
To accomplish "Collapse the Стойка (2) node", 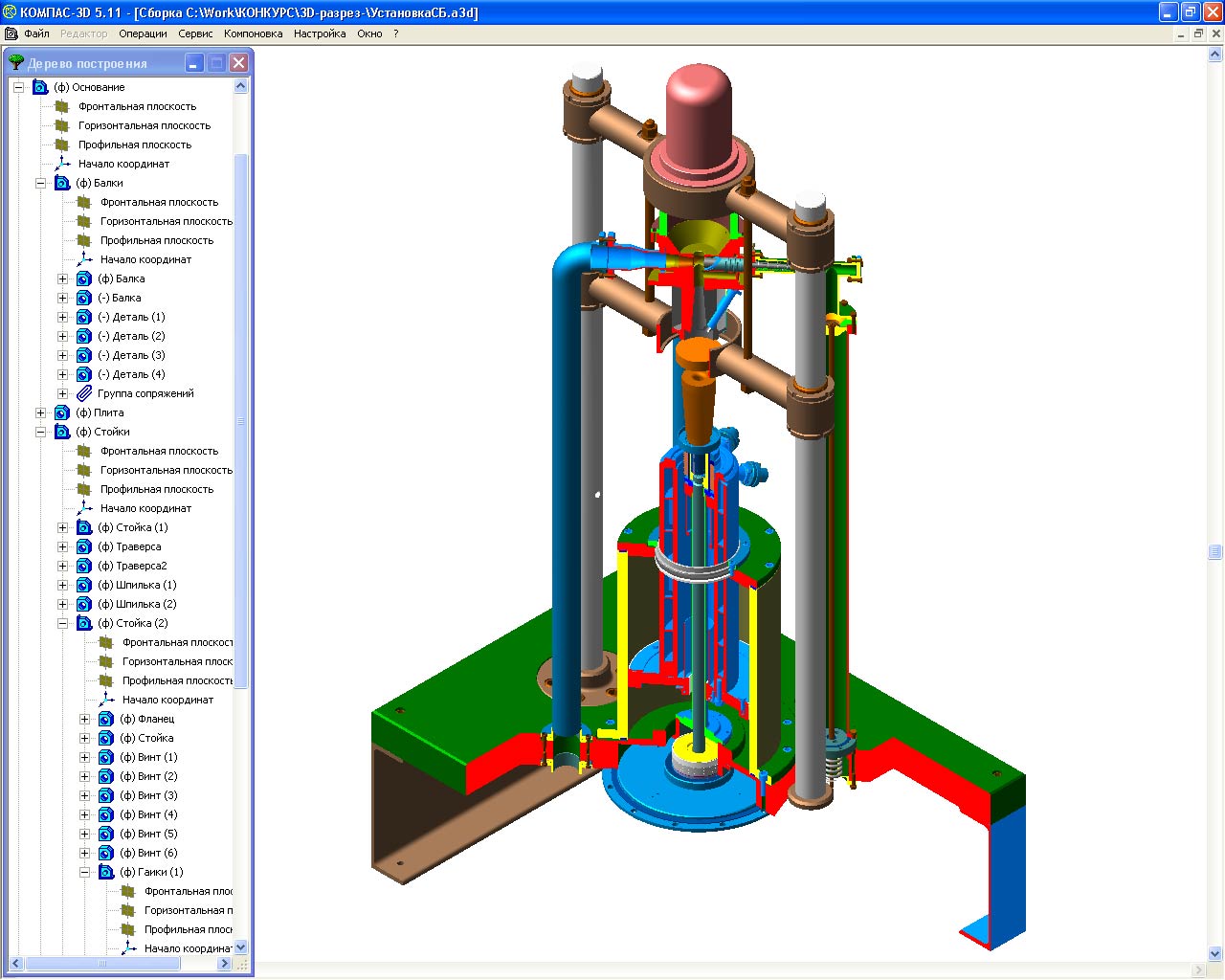I will pos(62,623).
